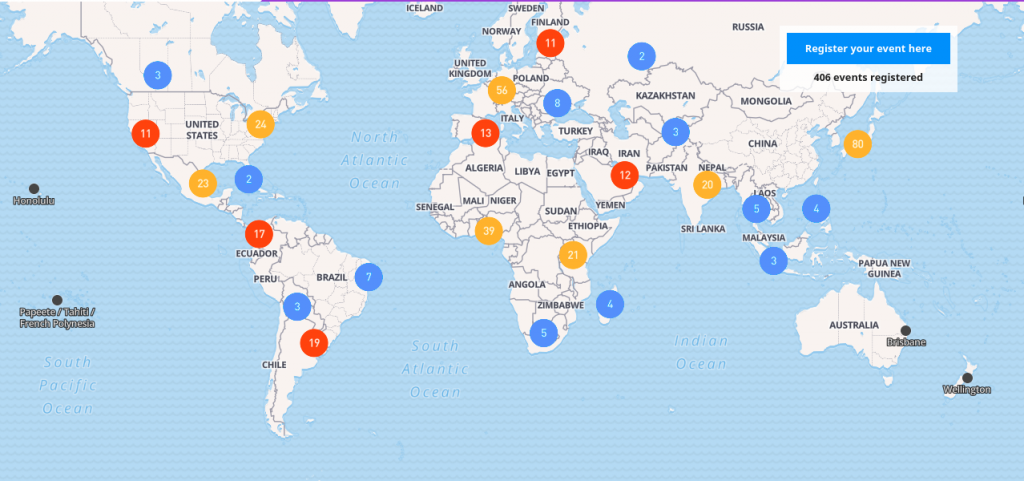Open the 12 events cluster near Iran
The width and height of the screenshot is (1024, 481).
tap(625, 175)
